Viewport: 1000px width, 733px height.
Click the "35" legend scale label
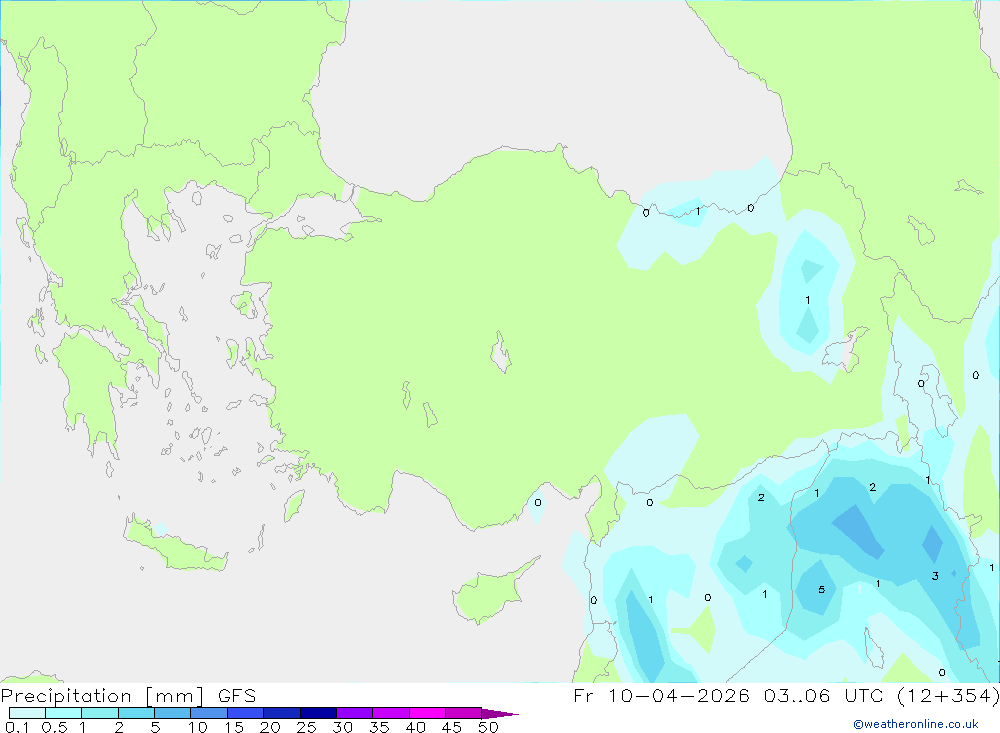coord(379,727)
